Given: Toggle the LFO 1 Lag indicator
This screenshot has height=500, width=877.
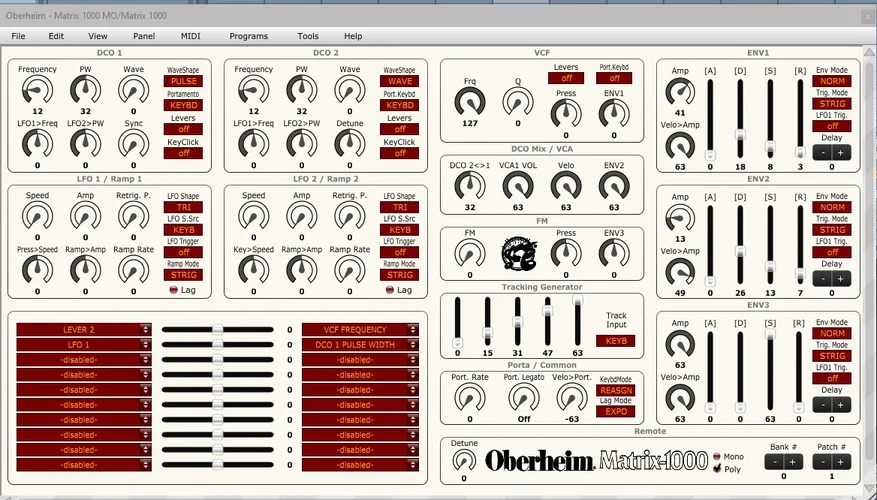Looking at the screenshot, I should 172,290.
